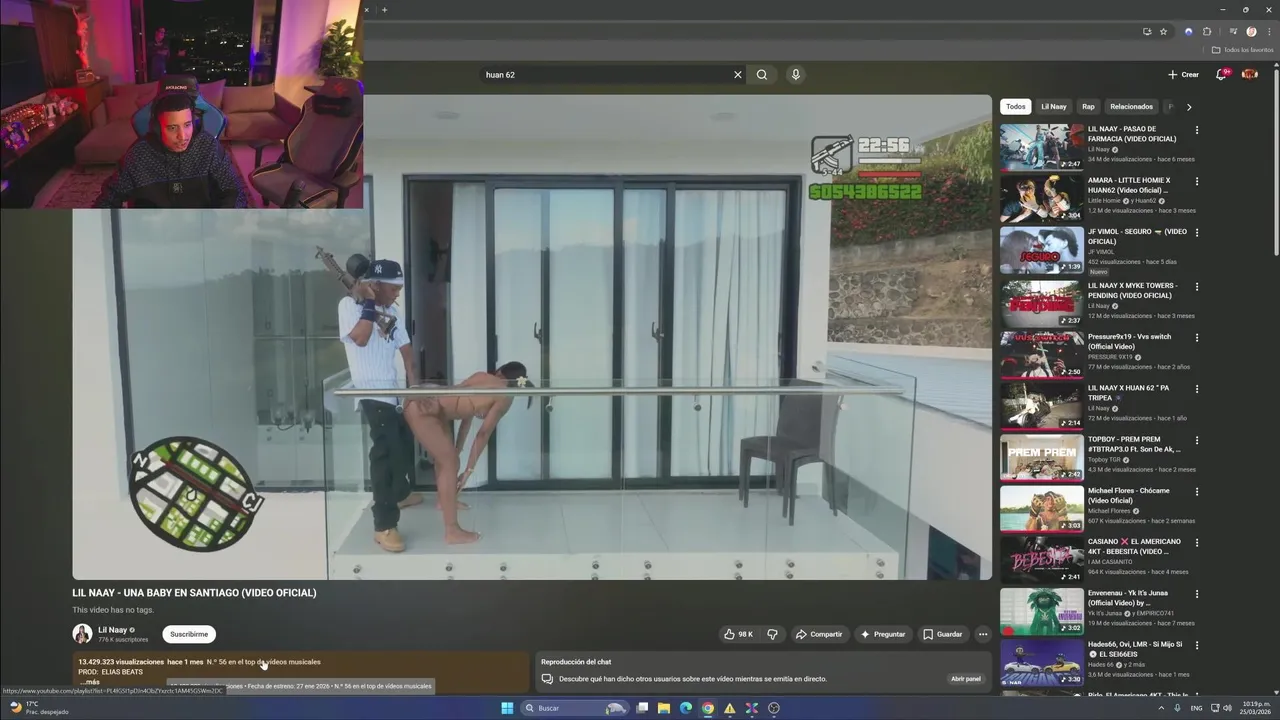The height and width of the screenshot is (720, 1280).
Task: Open Chrome browser menu
Action: point(1269,31)
